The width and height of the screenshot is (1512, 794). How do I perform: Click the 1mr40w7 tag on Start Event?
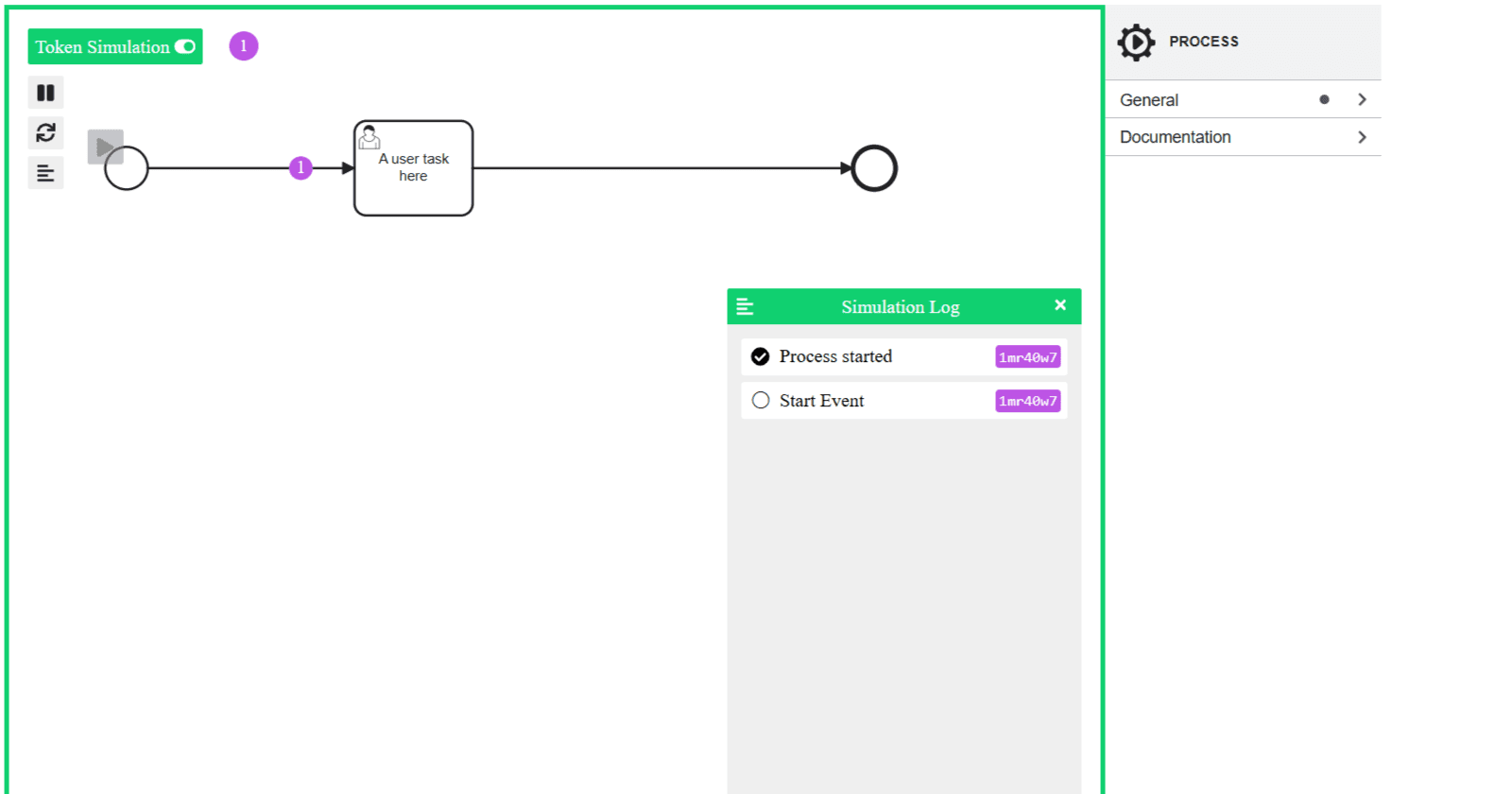click(x=1027, y=401)
